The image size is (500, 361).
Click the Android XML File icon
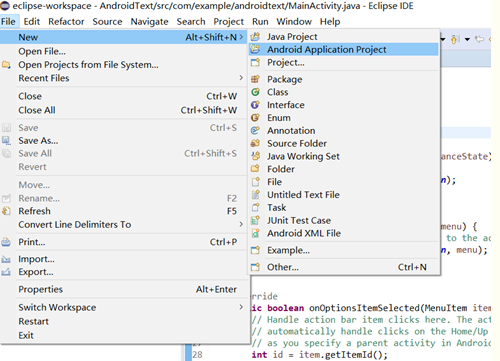coord(255,233)
